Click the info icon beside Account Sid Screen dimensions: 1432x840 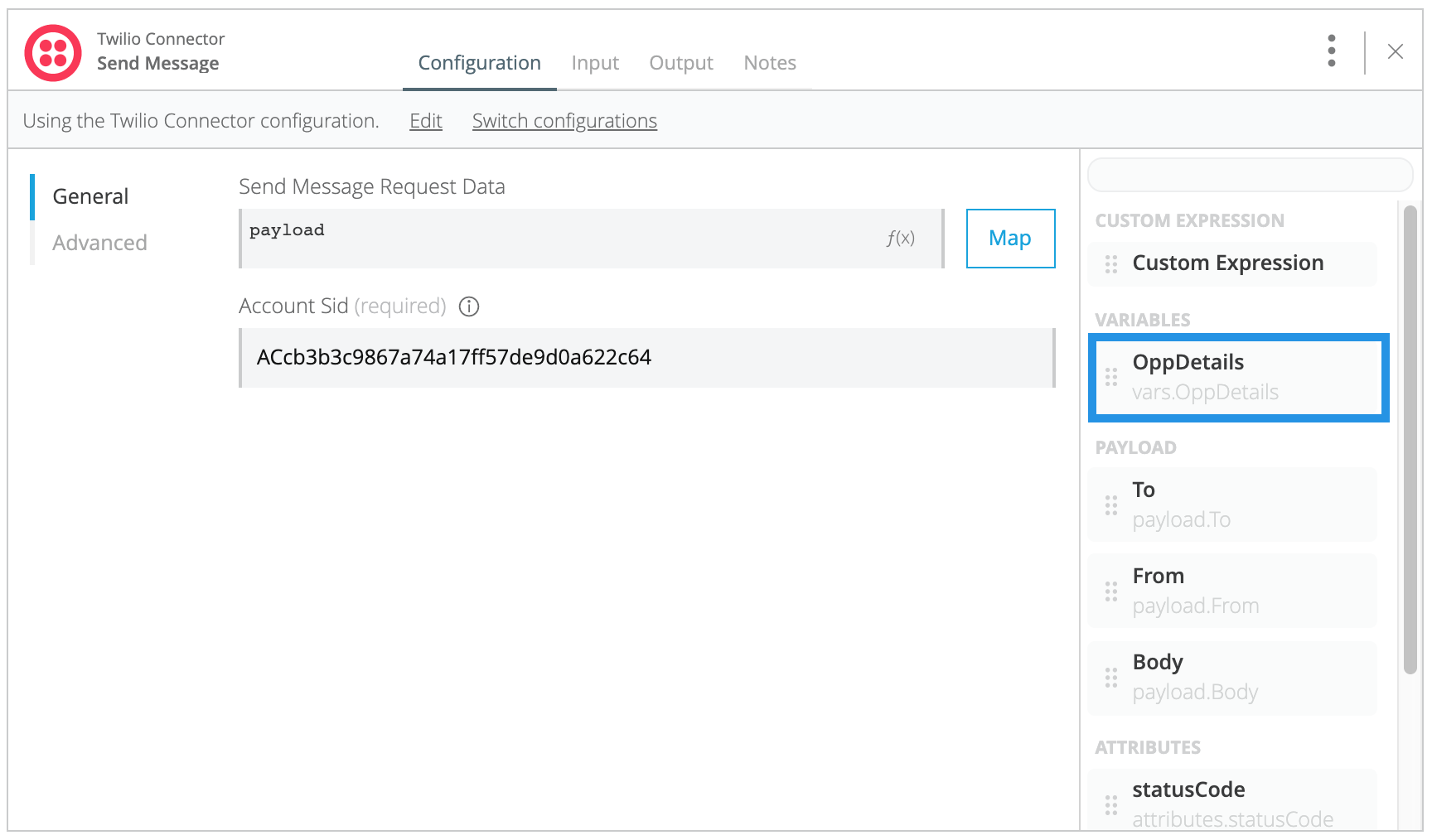point(468,307)
